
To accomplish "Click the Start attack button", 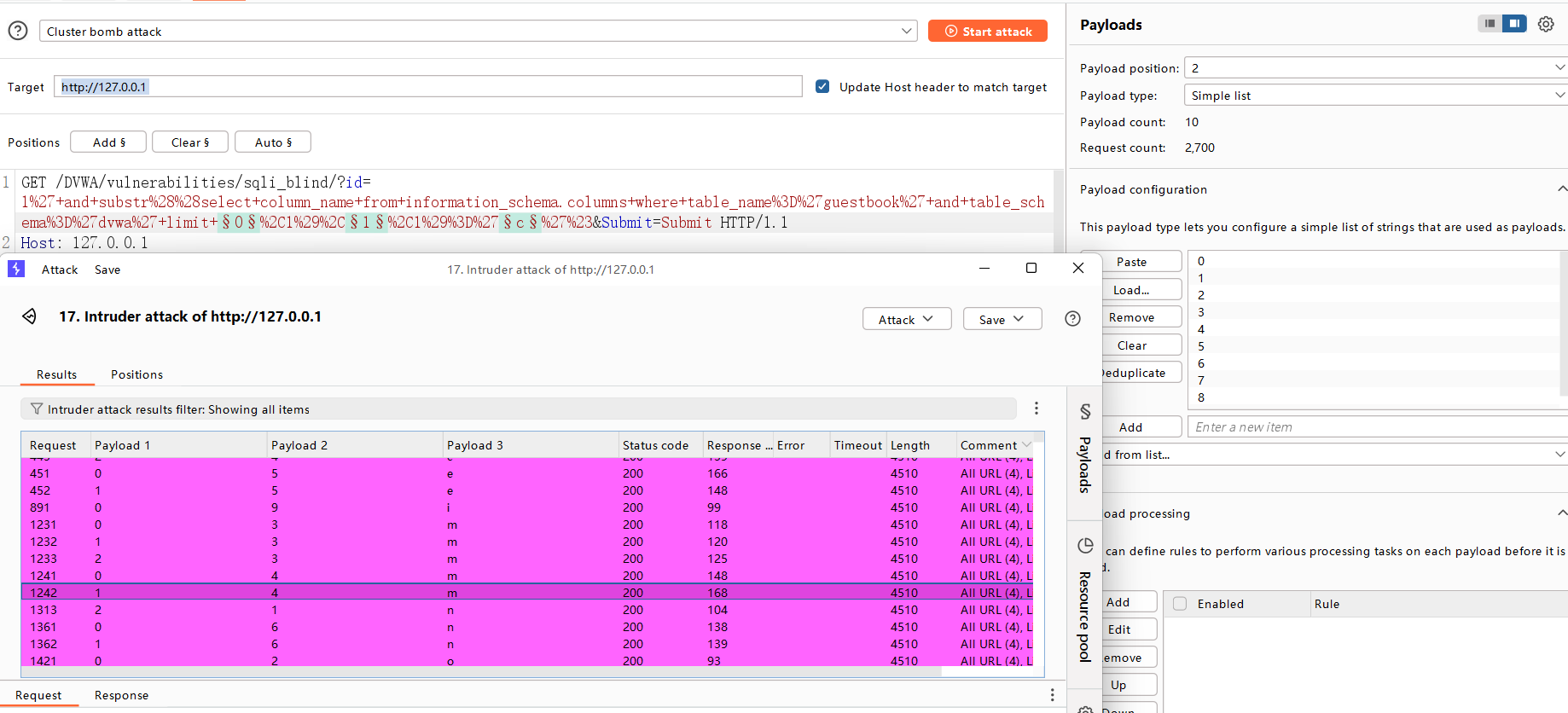I will pos(987,31).
